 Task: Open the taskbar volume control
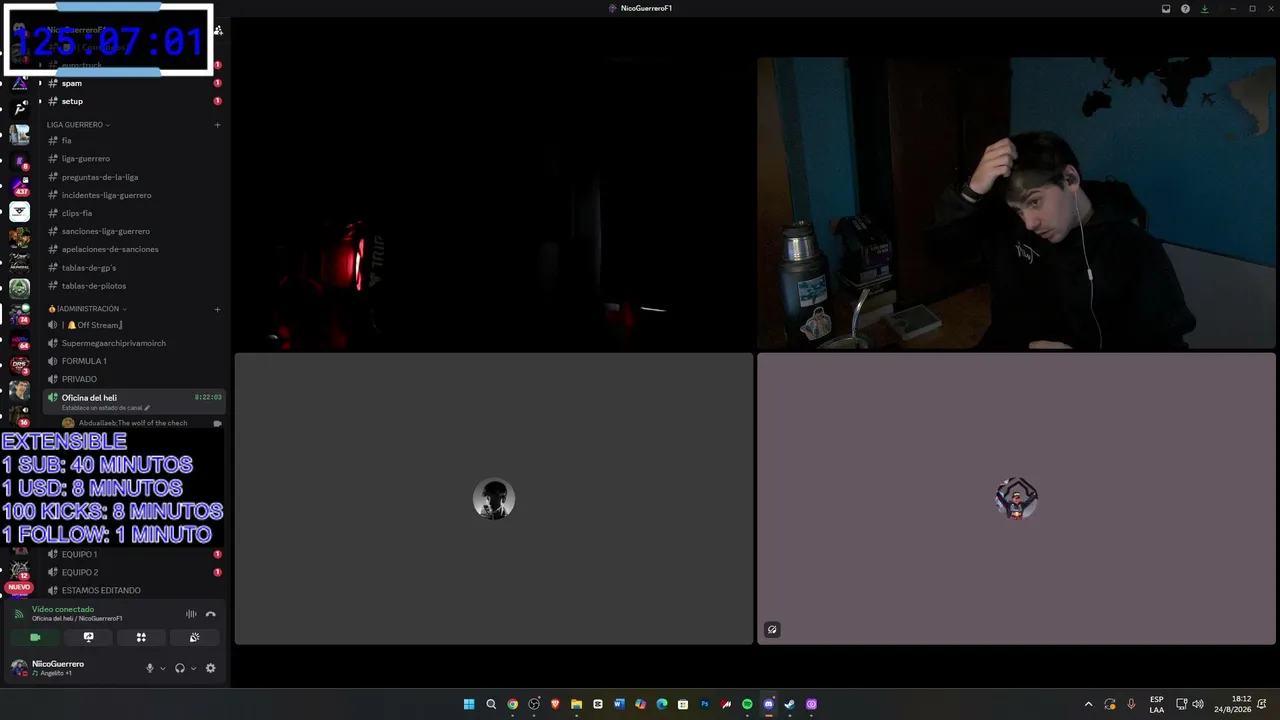1198,704
